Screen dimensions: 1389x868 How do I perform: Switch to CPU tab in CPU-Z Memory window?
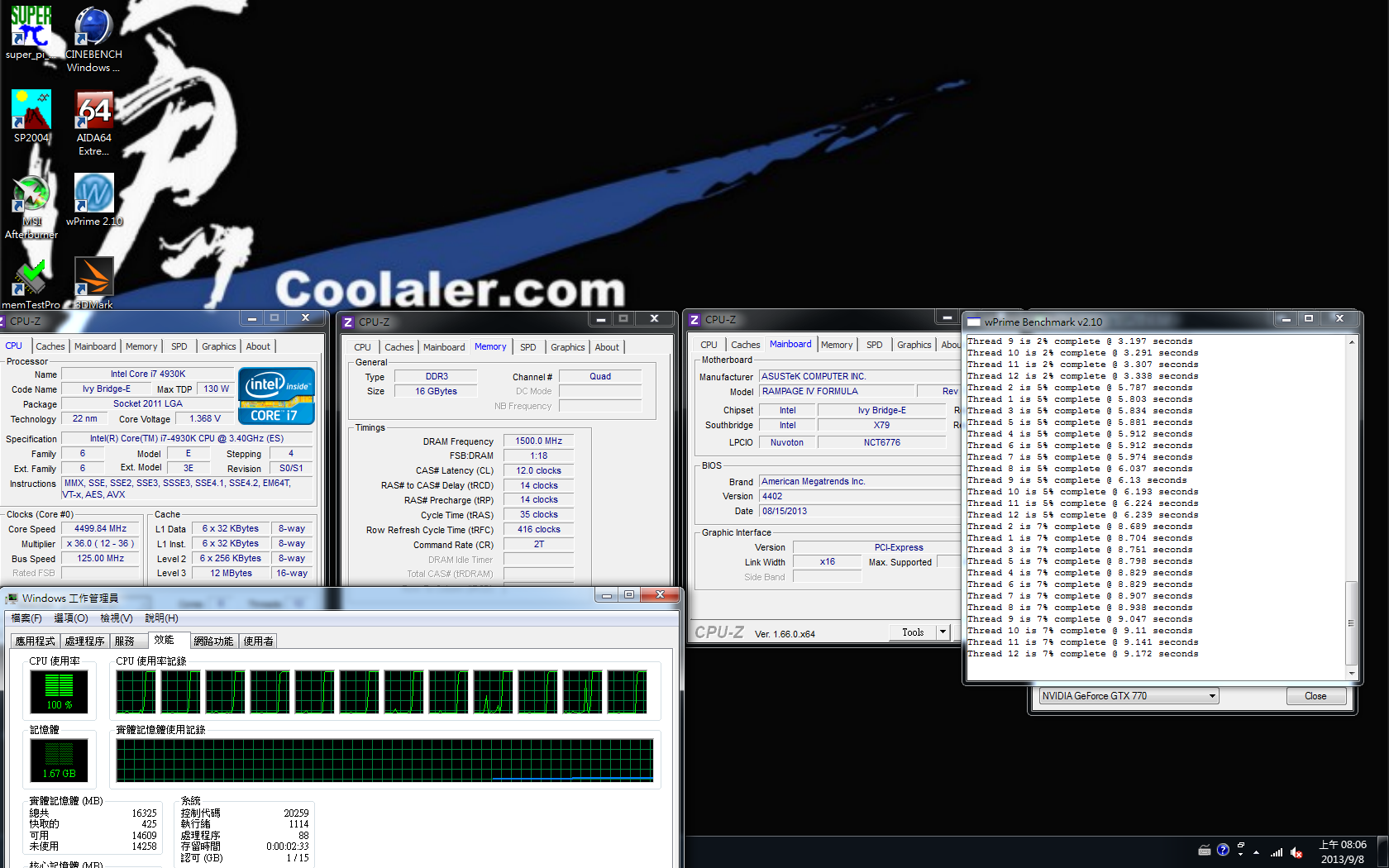(362, 347)
